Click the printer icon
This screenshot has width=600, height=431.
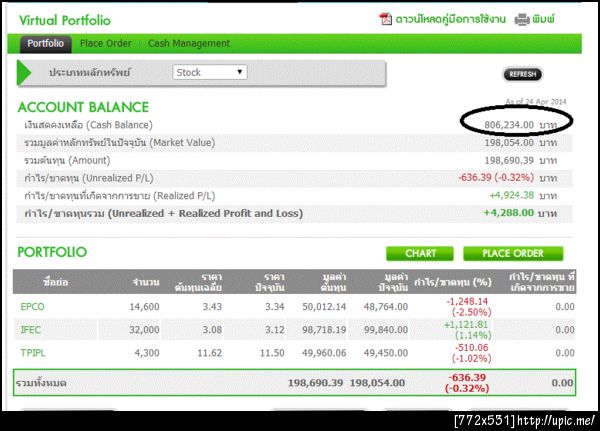pos(522,19)
